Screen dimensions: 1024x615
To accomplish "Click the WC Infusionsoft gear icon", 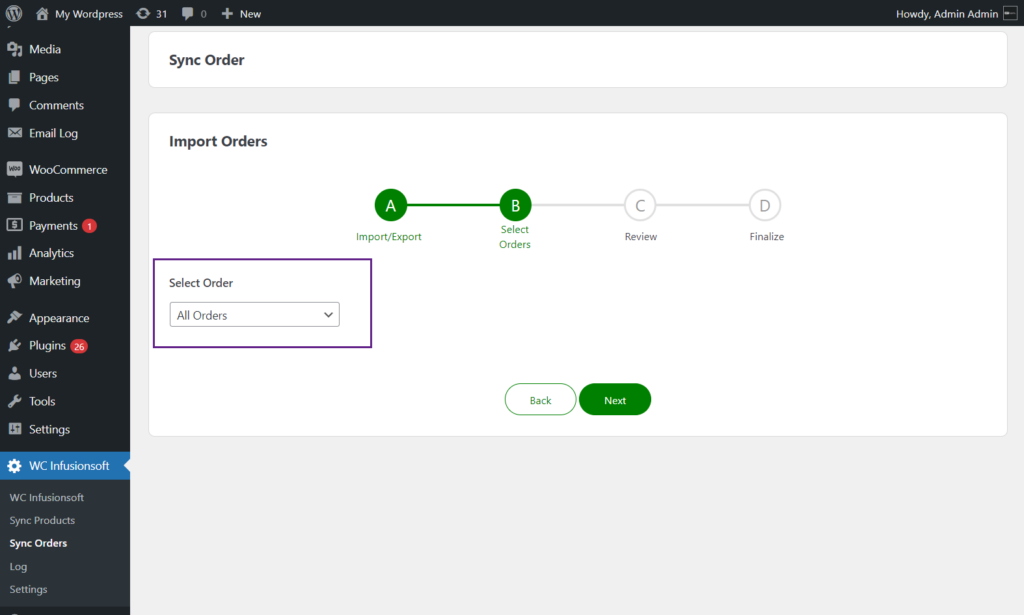I will [x=14, y=465].
